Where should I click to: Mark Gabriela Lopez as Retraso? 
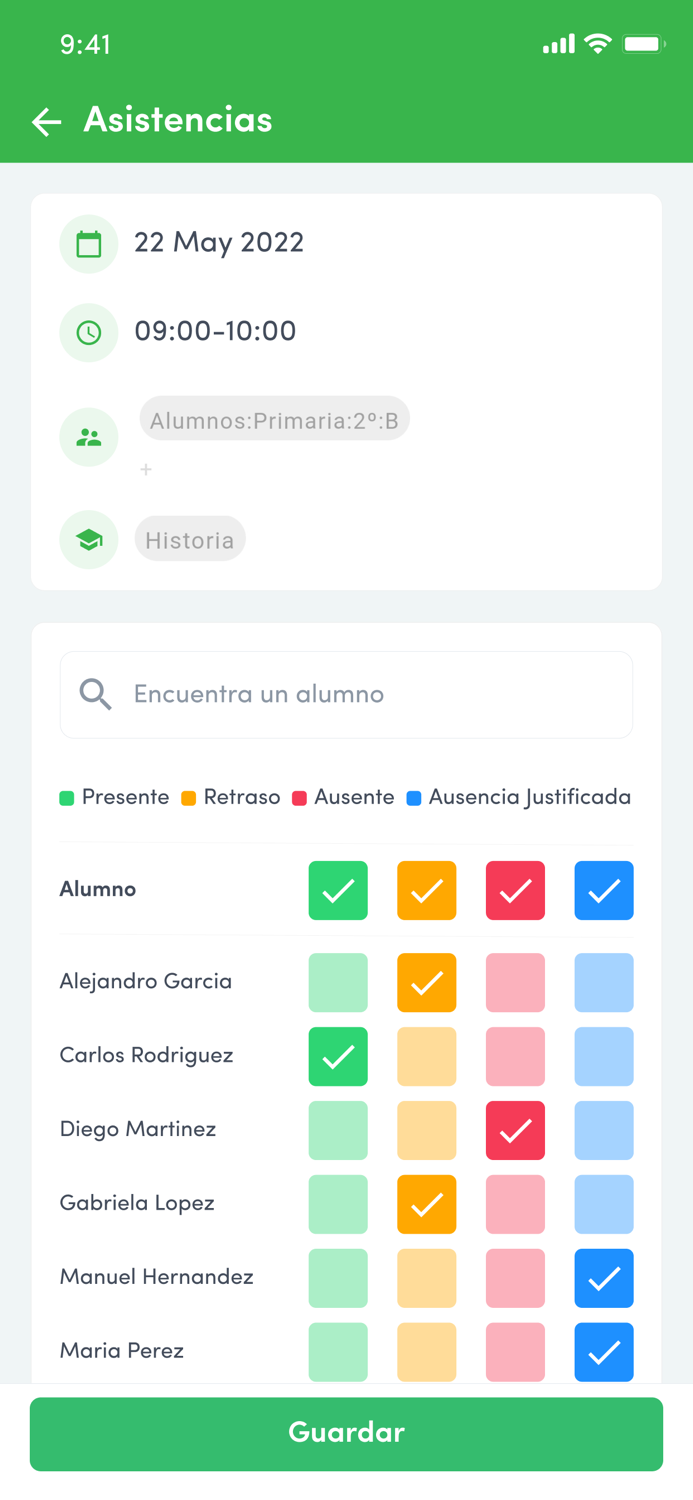[427, 1204]
